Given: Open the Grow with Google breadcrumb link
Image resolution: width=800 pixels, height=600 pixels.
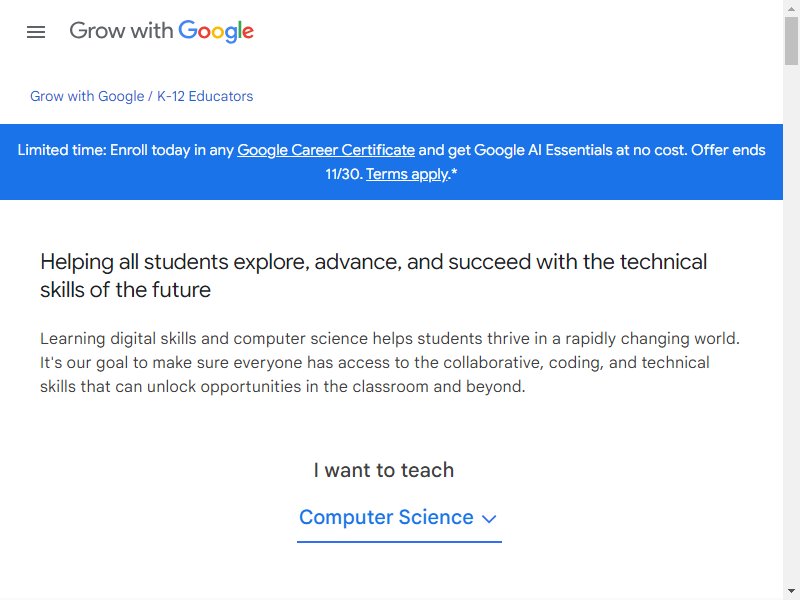Looking at the screenshot, I should (87, 96).
